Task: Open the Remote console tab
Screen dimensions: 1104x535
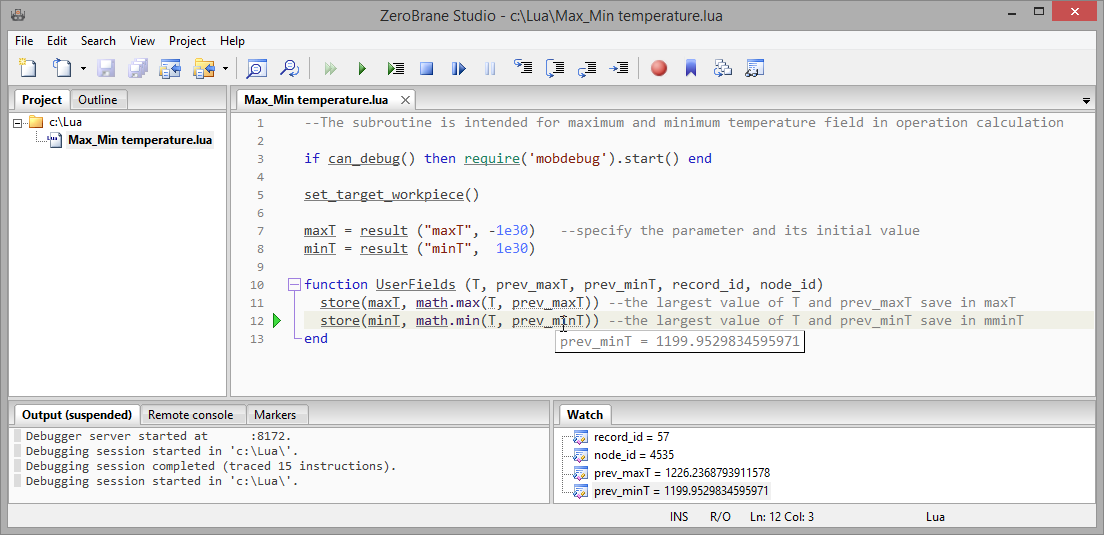Action: tap(190, 414)
